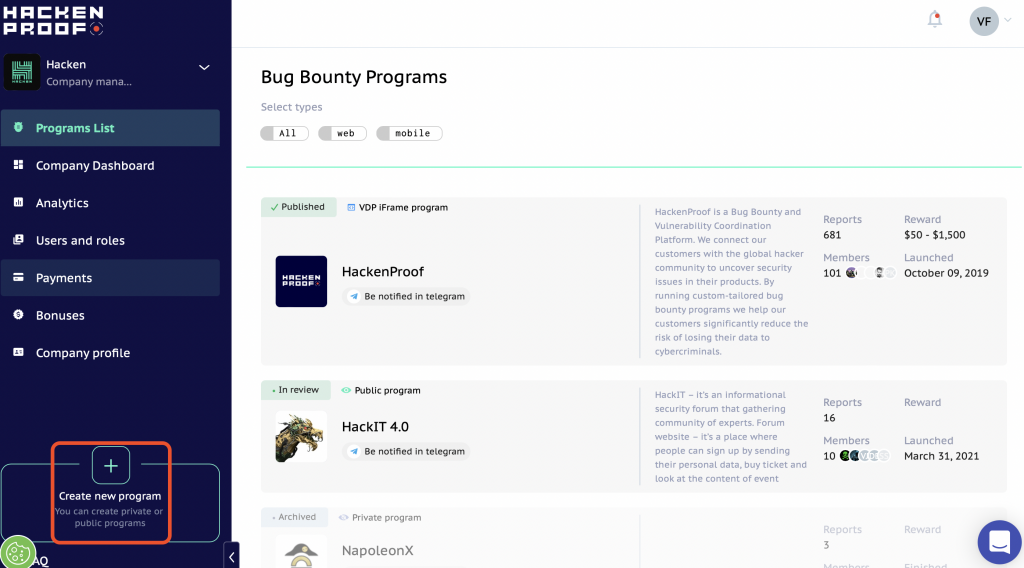1024x568 pixels.
Task: Click the Public program eye icon
Action: pos(346,390)
